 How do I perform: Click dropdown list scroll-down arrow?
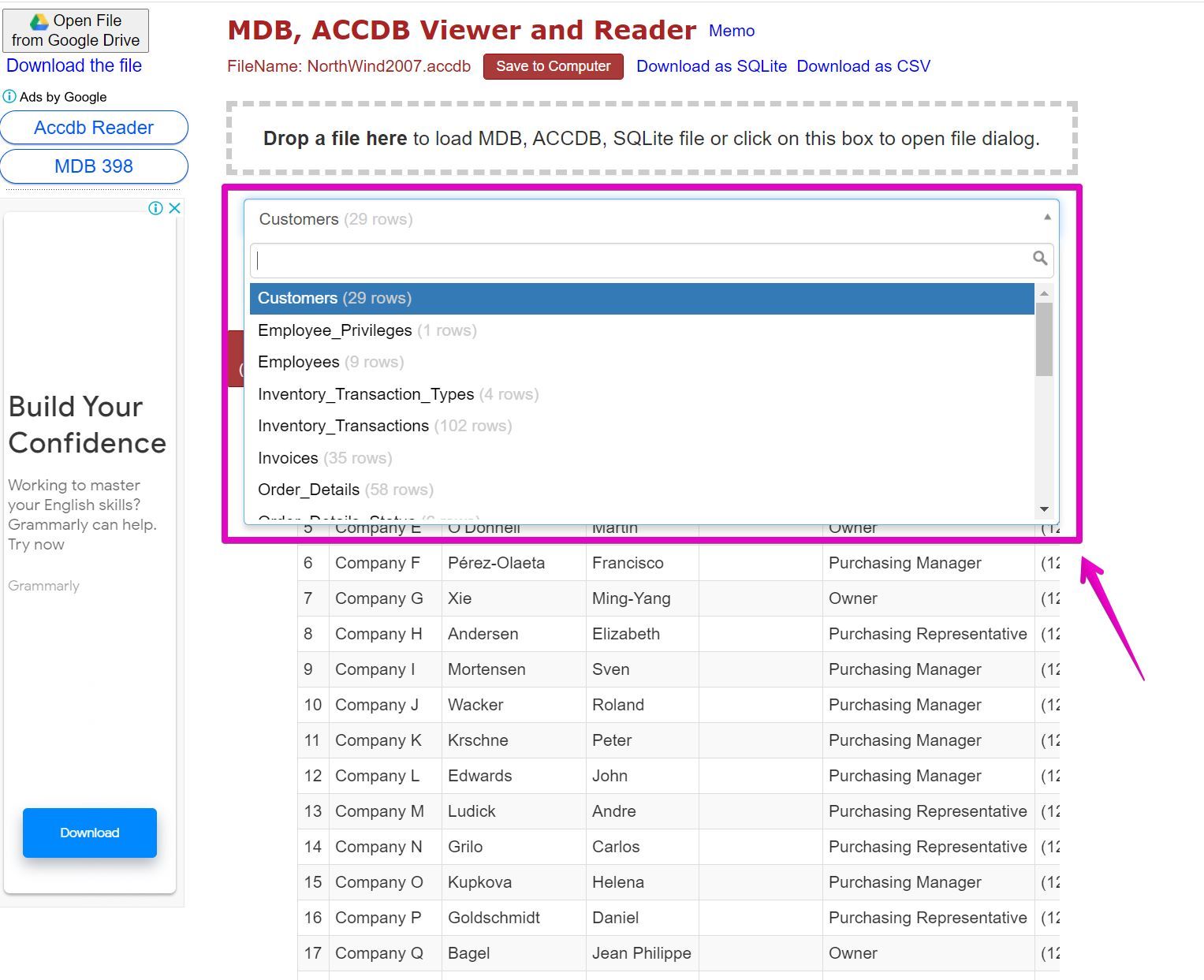pyautogui.click(x=1044, y=509)
